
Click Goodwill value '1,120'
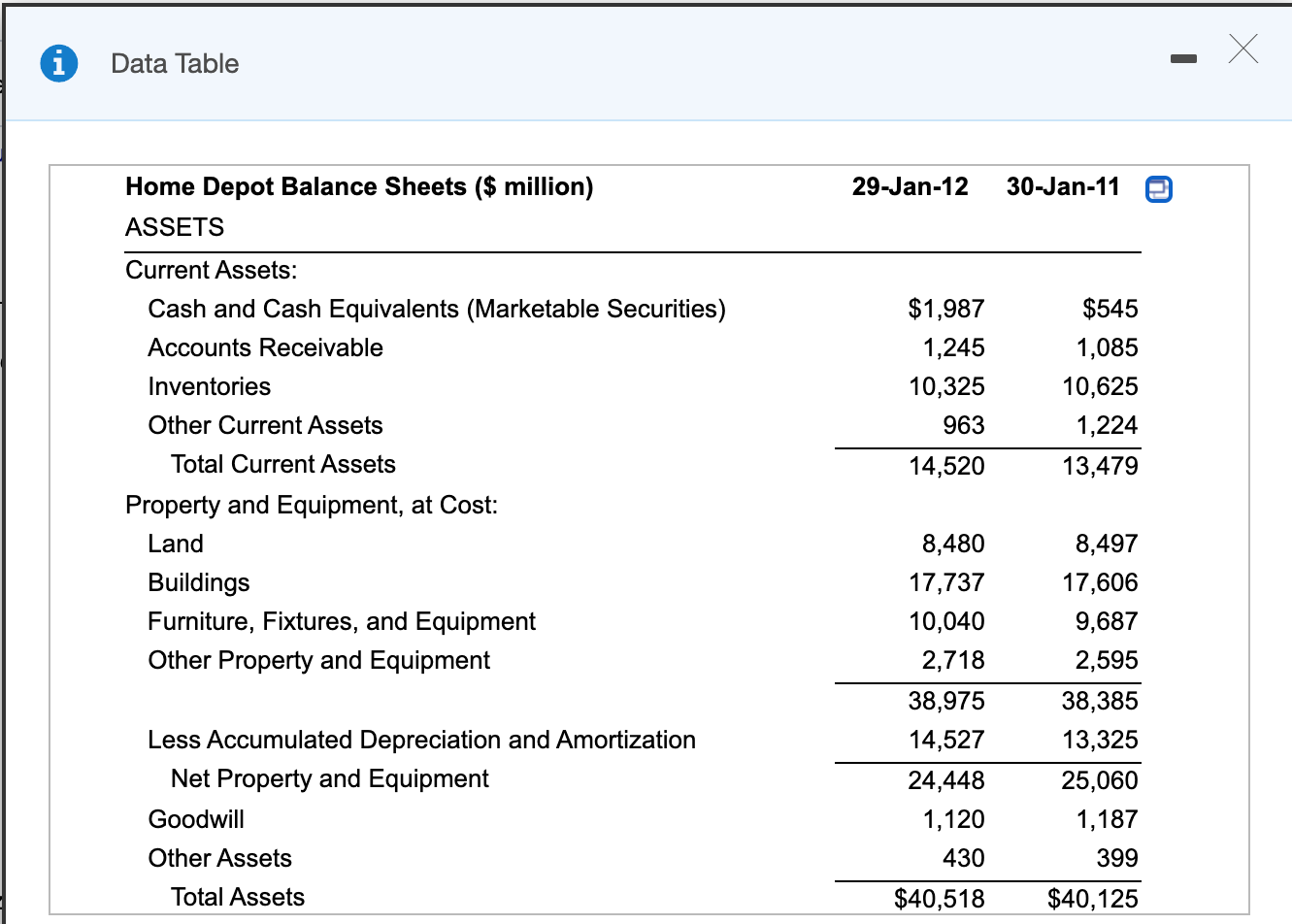(953, 819)
